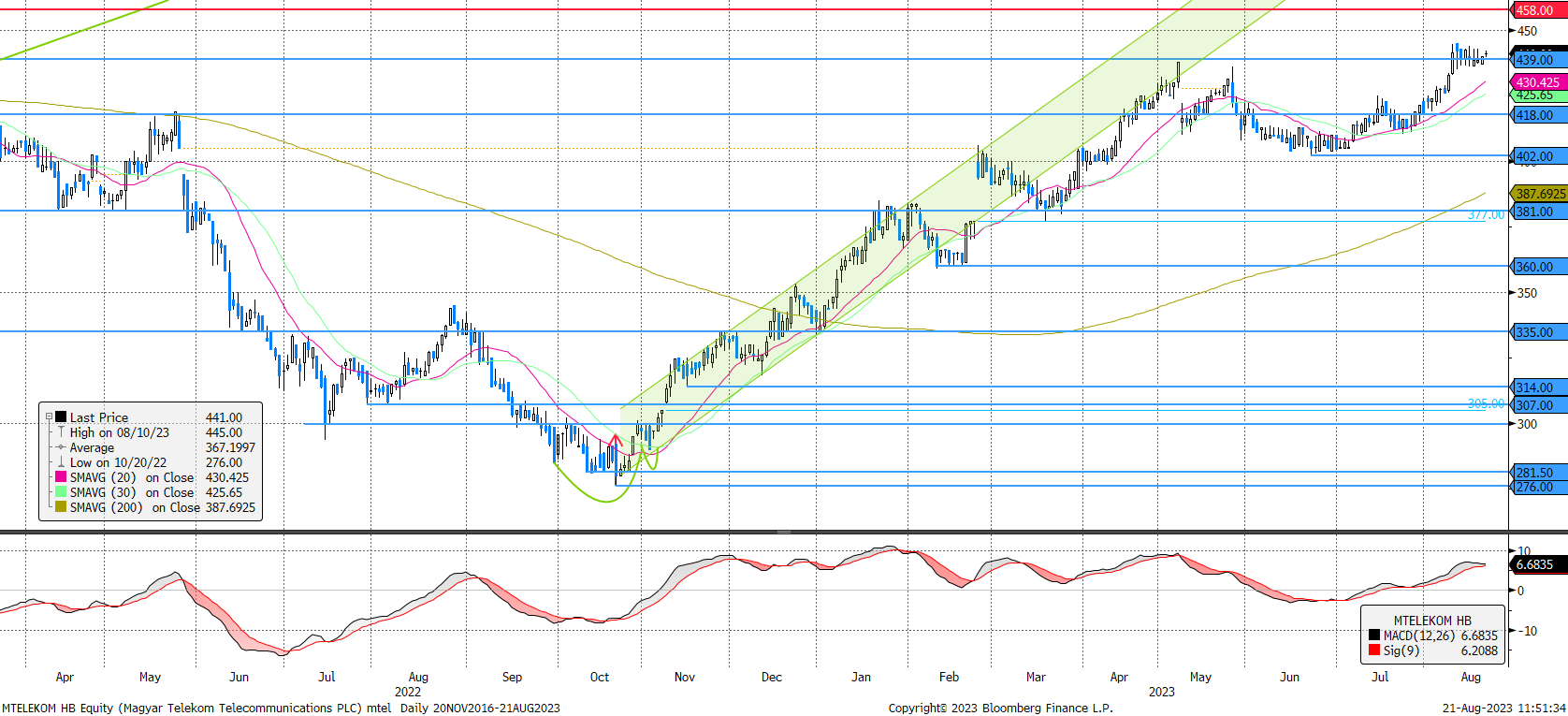Click the Bloomberg Finance L.P. copyright text

pos(1001,708)
